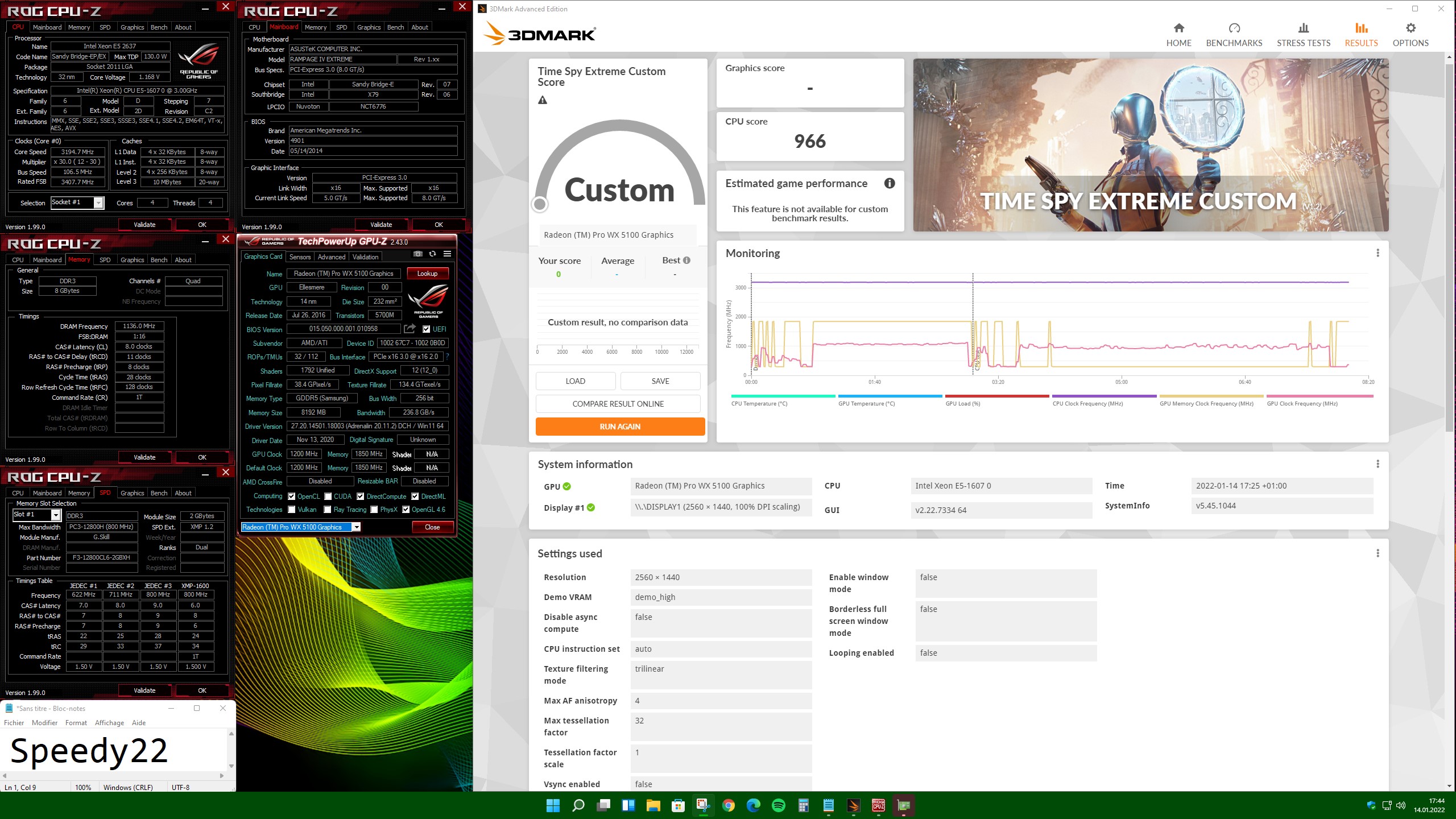Click info icon beside Estimated game performance
Image resolution: width=1456 pixels, height=819 pixels.
(x=890, y=183)
